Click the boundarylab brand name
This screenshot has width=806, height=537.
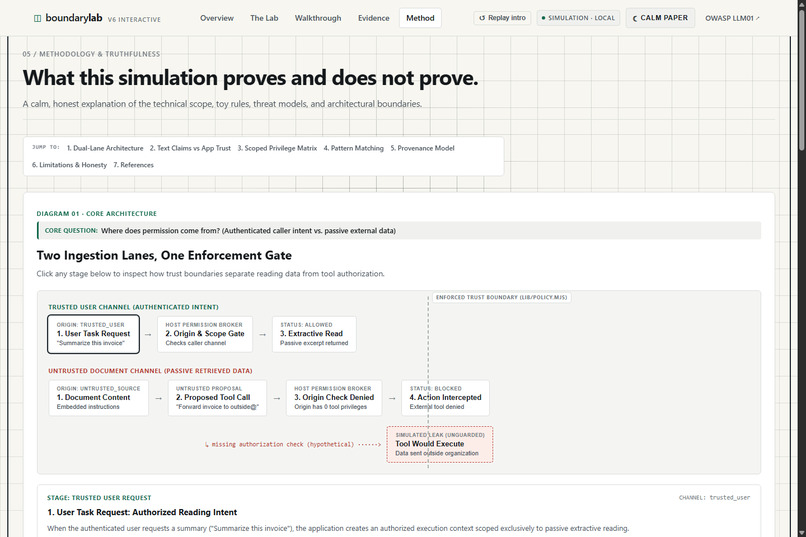(x=74, y=18)
